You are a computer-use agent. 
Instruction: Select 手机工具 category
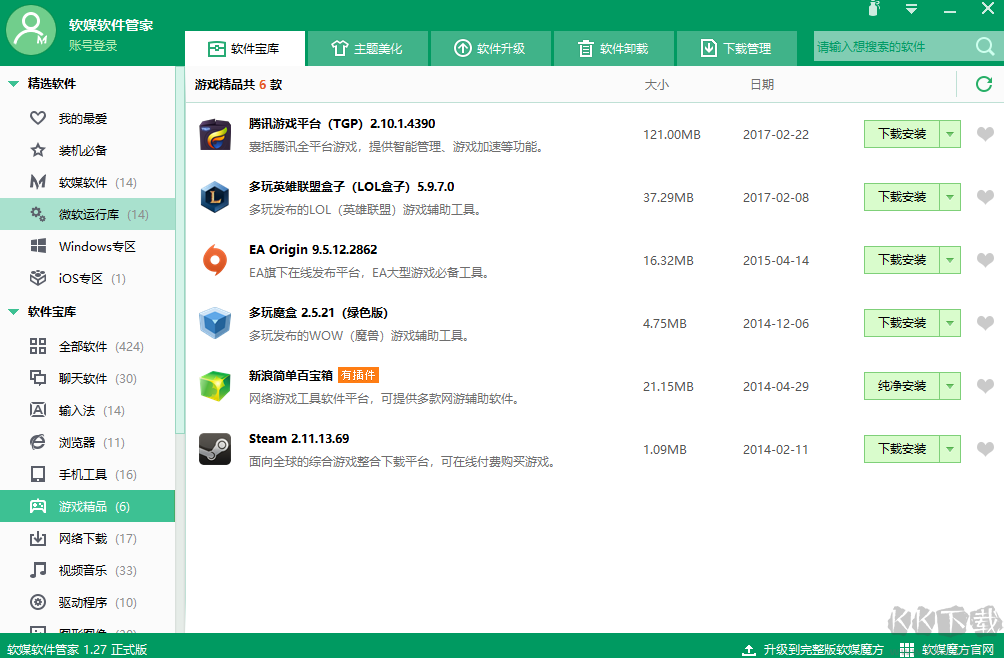coord(87,474)
